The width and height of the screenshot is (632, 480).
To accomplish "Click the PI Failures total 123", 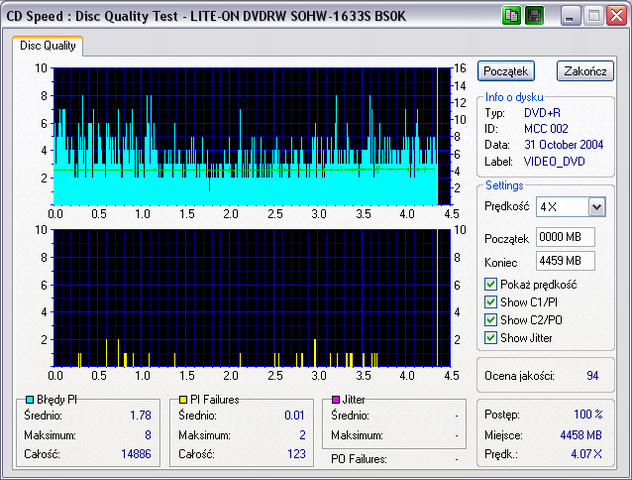I will coord(296,454).
